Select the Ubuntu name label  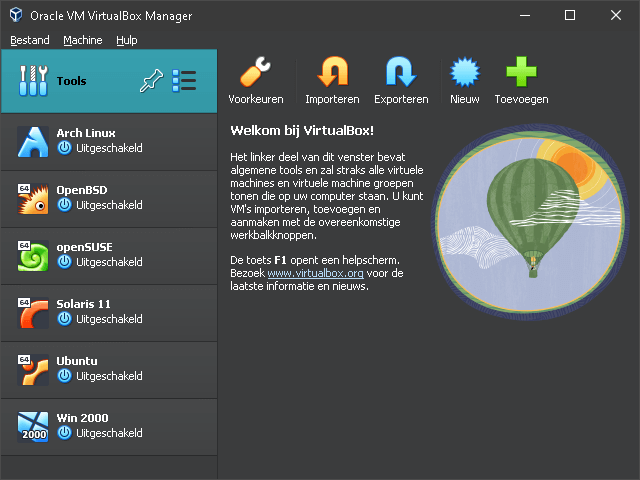point(77,361)
